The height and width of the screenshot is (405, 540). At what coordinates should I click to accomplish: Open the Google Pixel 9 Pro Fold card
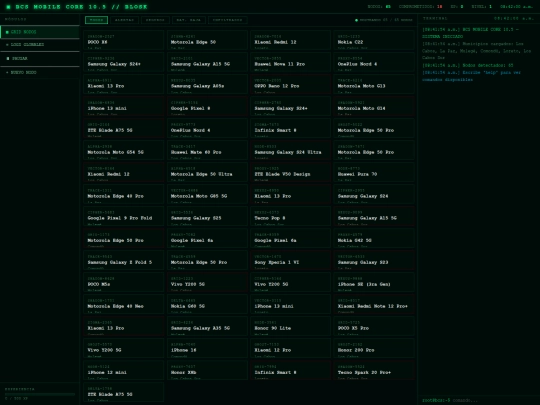click(124, 216)
